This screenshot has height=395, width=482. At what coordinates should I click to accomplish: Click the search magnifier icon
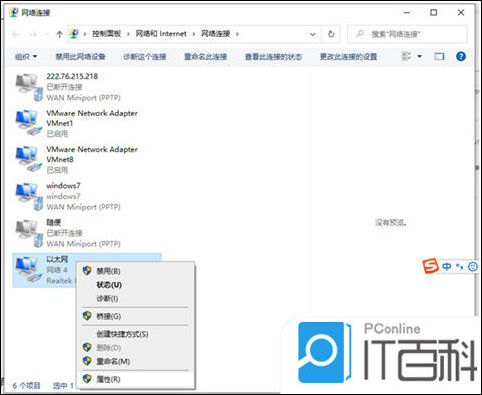coord(360,34)
